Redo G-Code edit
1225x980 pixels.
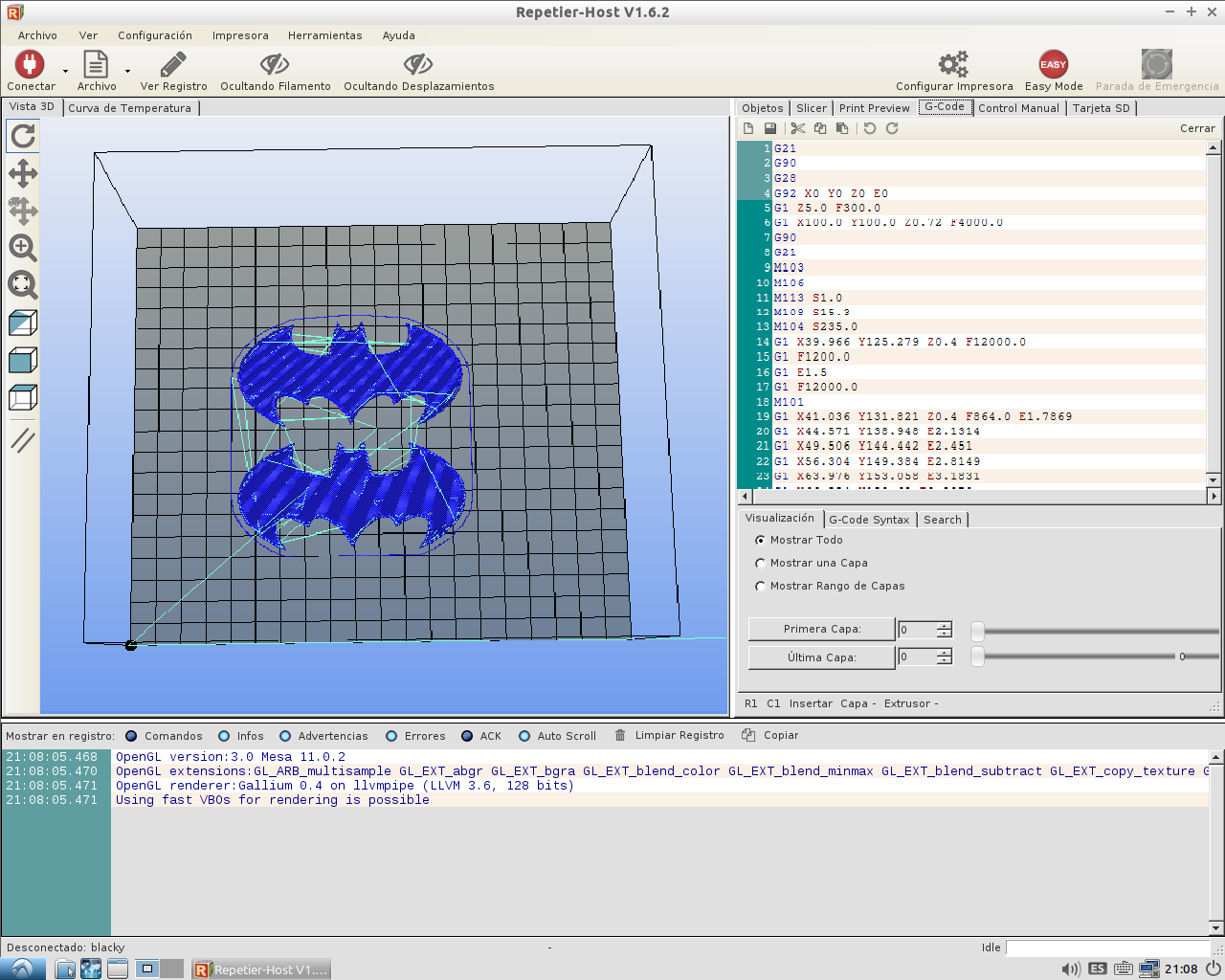[x=892, y=128]
